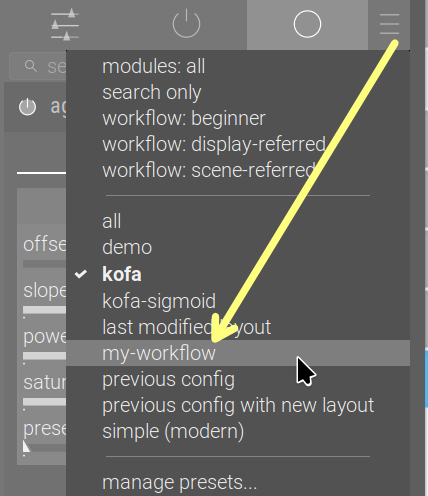
Task: Select workflow: display-referred entry
Action: point(214,145)
